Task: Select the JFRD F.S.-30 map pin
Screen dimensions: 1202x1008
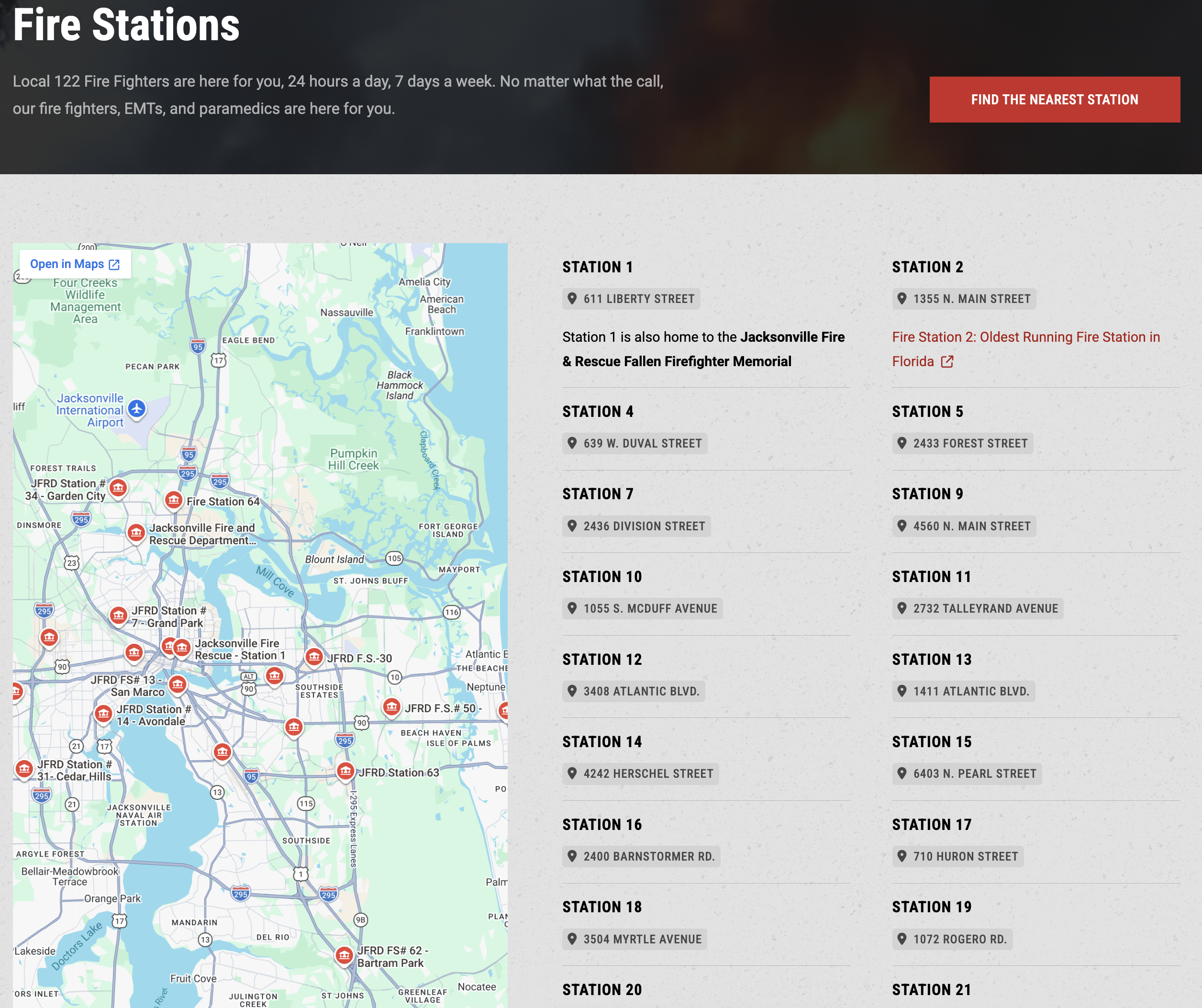Action: pyautogui.click(x=314, y=657)
